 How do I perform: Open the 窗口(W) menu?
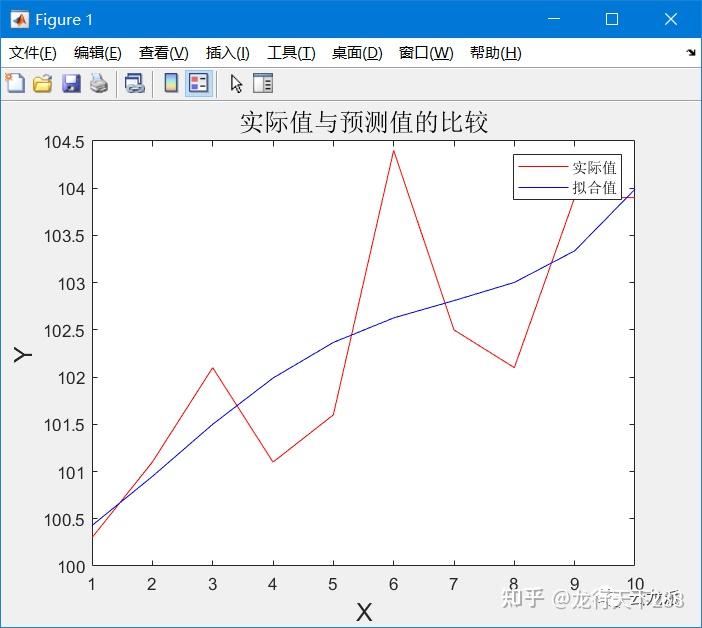(426, 53)
